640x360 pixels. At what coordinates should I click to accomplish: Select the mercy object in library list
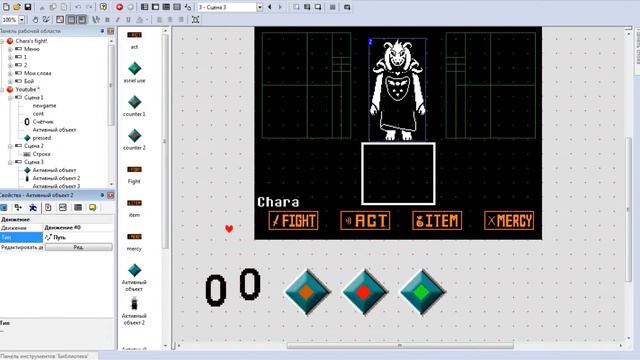[x=134, y=242]
